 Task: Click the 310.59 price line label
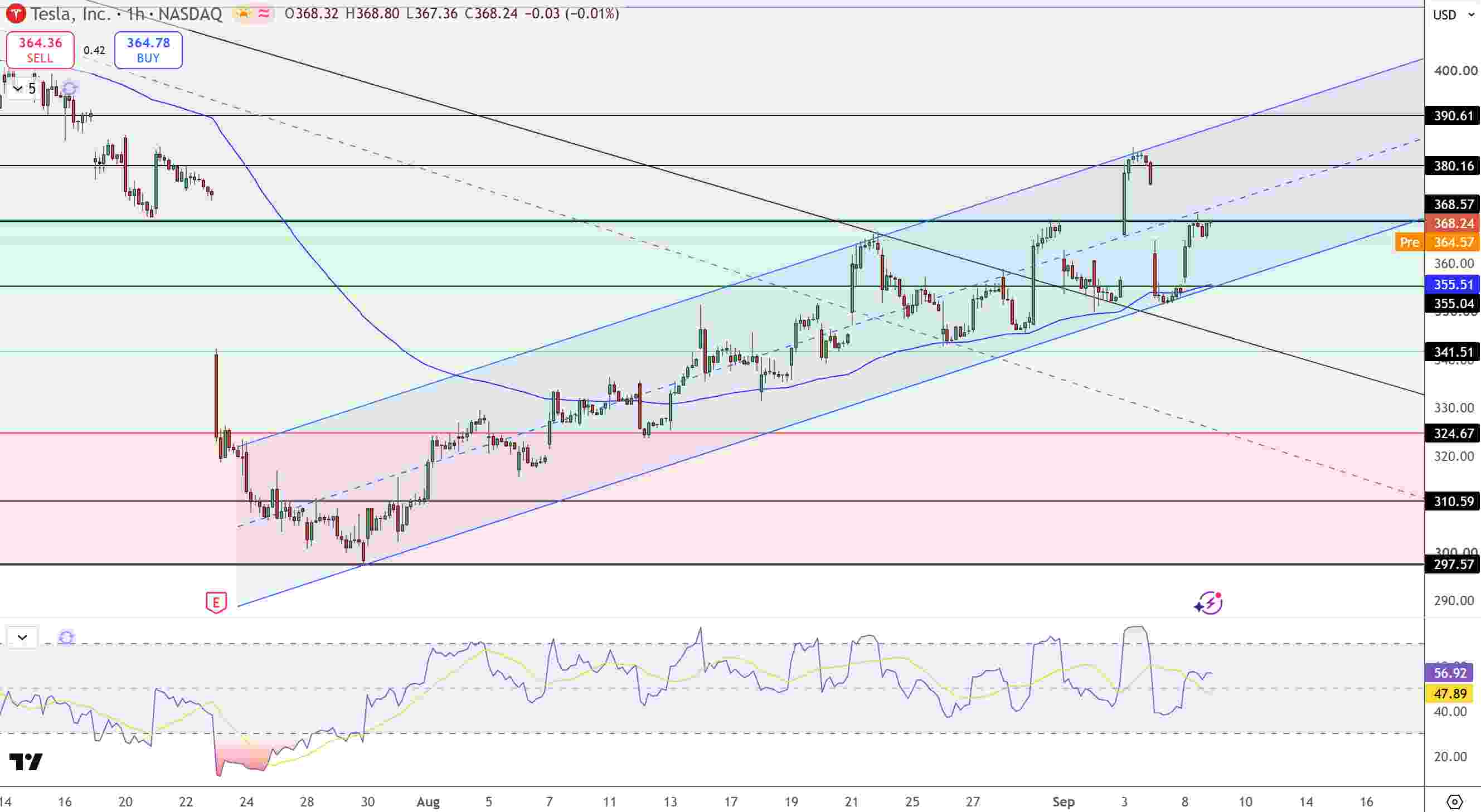pos(1453,501)
